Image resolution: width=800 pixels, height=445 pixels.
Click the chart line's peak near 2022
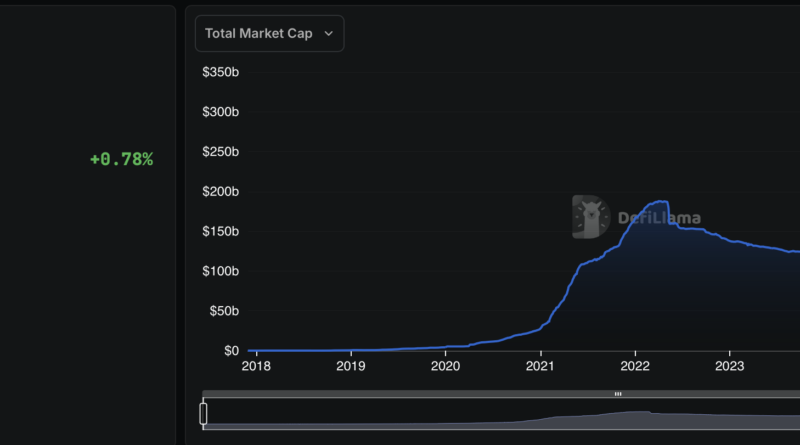[x=658, y=201]
